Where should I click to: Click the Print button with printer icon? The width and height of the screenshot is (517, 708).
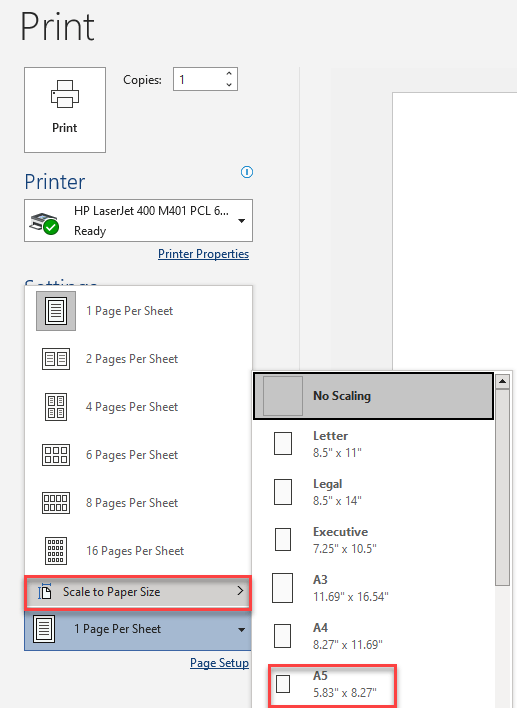point(65,110)
